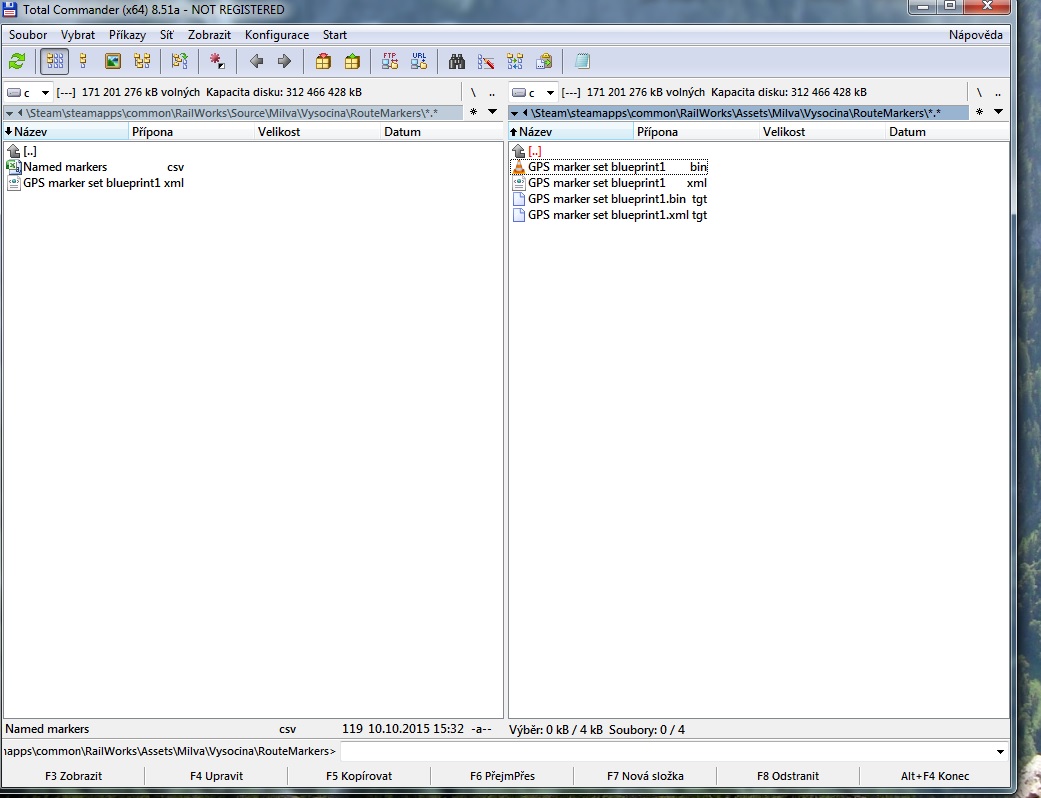The image size is (1041, 798).
Task: Open the Konfigurace menu
Action: pyautogui.click(x=277, y=35)
